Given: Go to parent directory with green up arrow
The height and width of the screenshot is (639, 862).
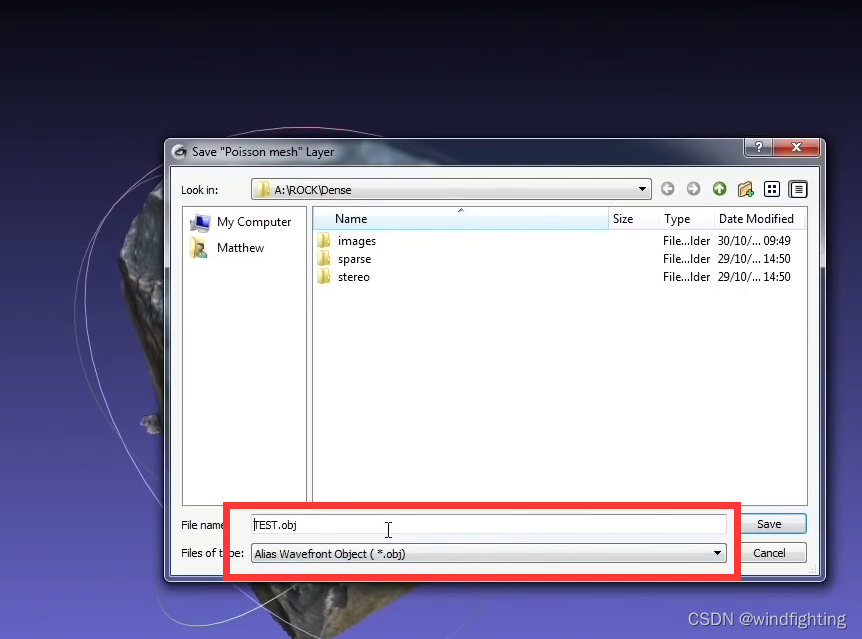Looking at the screenshot, I should coord(719,189).
